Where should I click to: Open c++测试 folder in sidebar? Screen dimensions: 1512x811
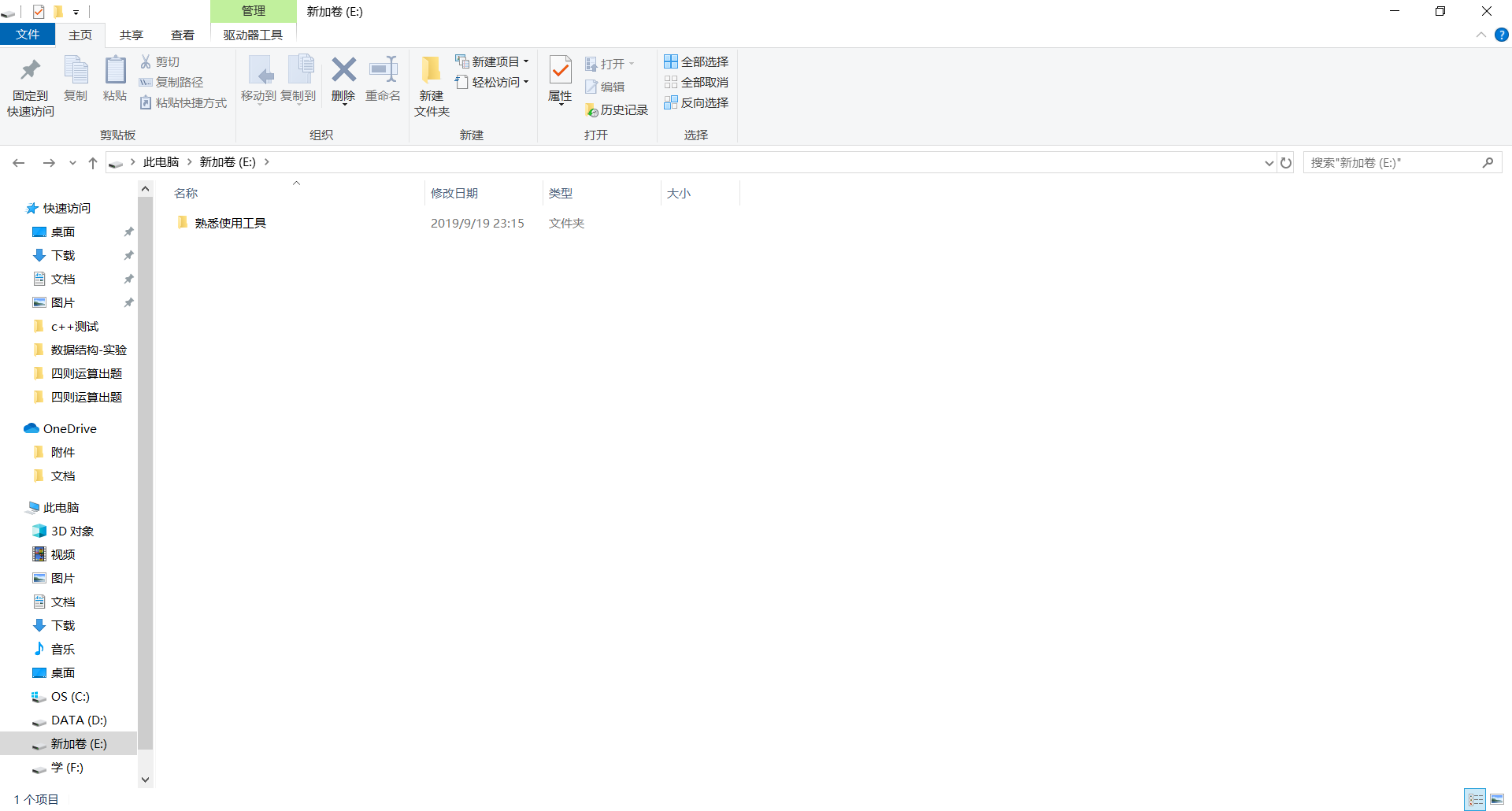click(75, 327)
